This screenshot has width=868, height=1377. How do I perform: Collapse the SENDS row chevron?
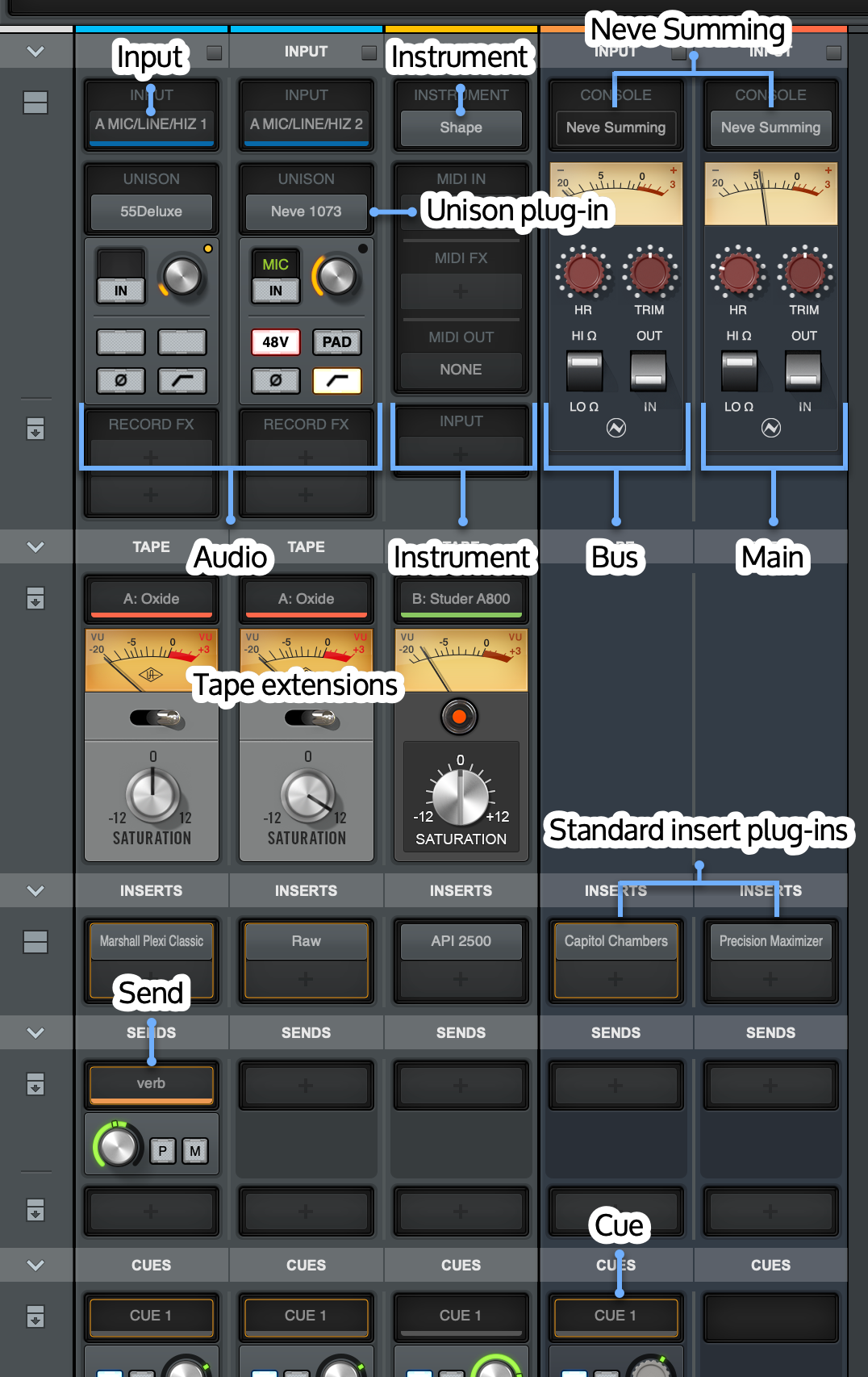coord(35,1033)
